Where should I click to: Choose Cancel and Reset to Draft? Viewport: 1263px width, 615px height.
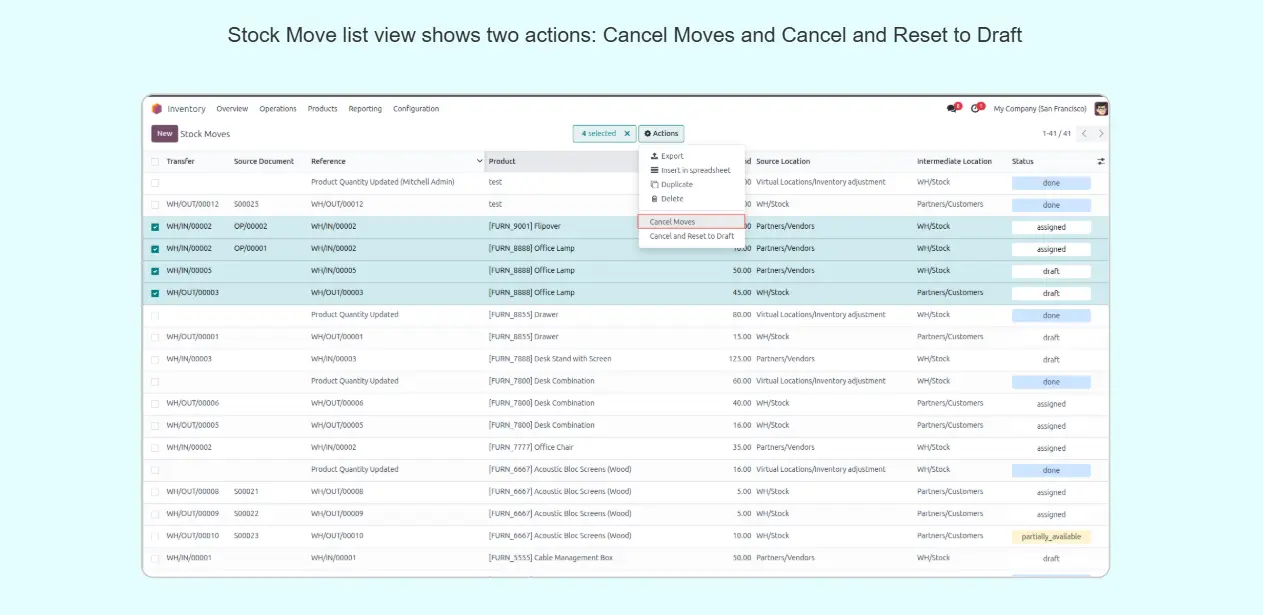(x=691, y=236)
